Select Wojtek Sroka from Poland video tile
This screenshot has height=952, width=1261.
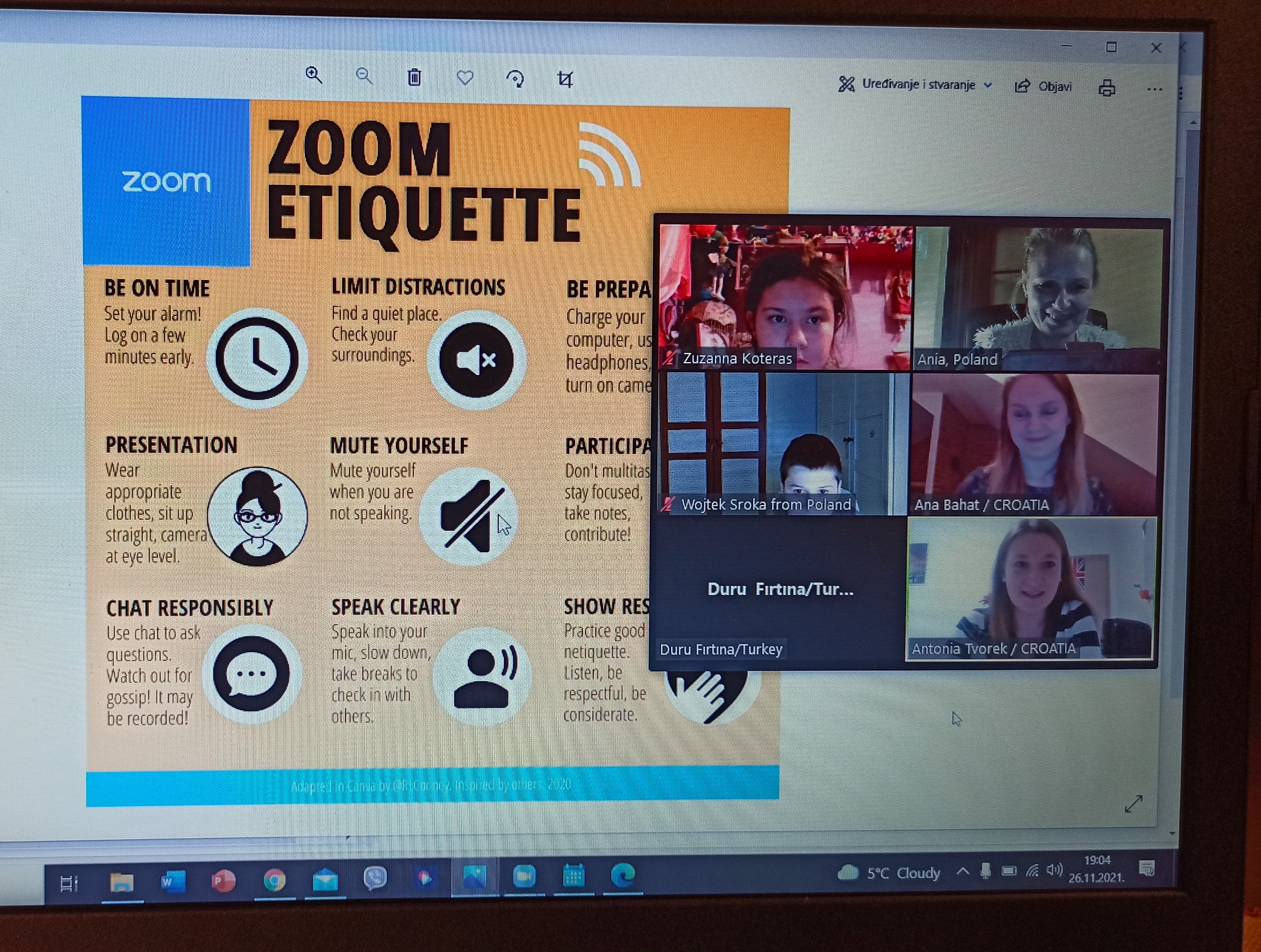pyautogui.click(x=783, y=443)
